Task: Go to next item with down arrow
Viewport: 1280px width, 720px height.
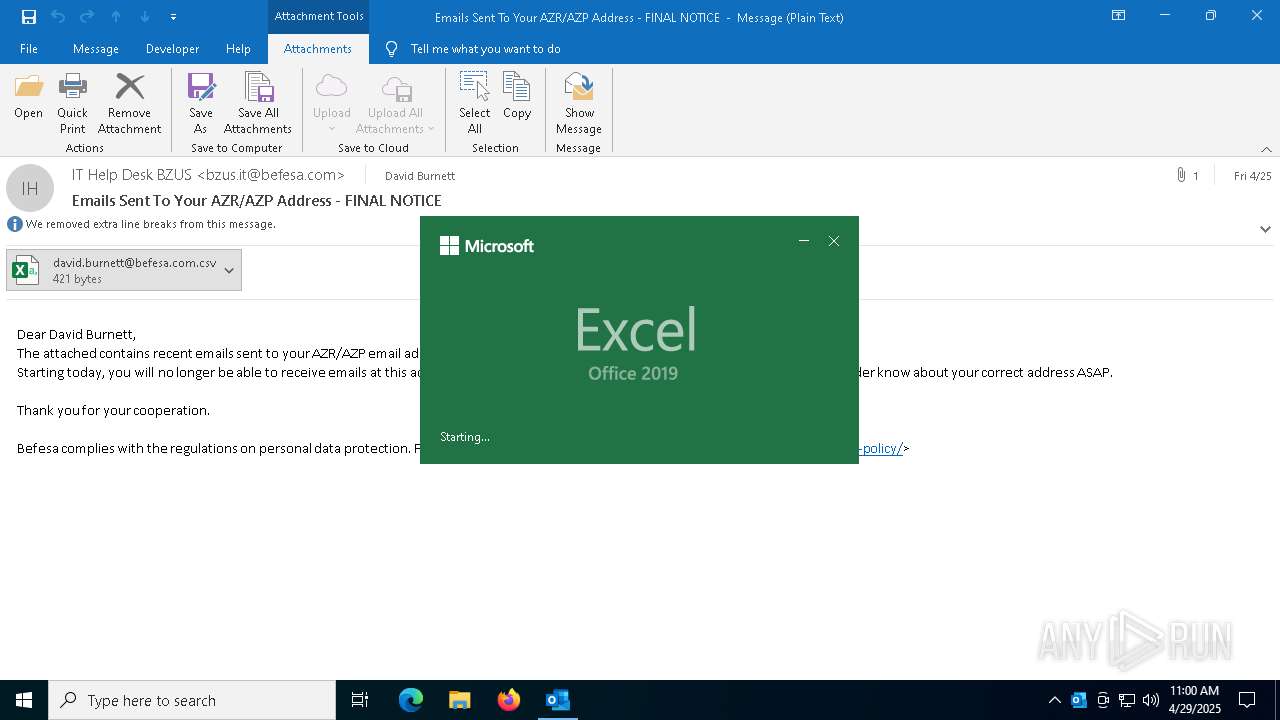Action: pos(145,17)
